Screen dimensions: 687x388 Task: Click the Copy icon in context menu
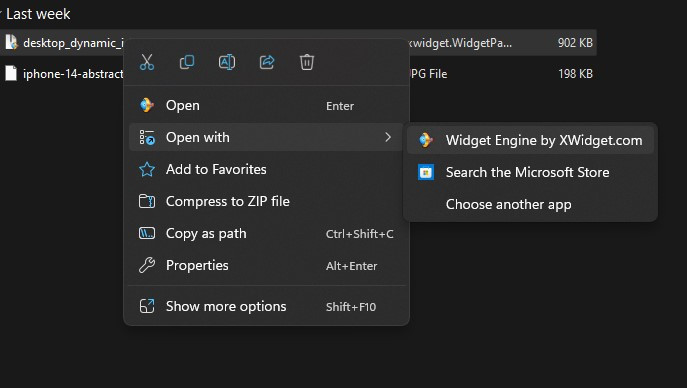click(187, 62)
